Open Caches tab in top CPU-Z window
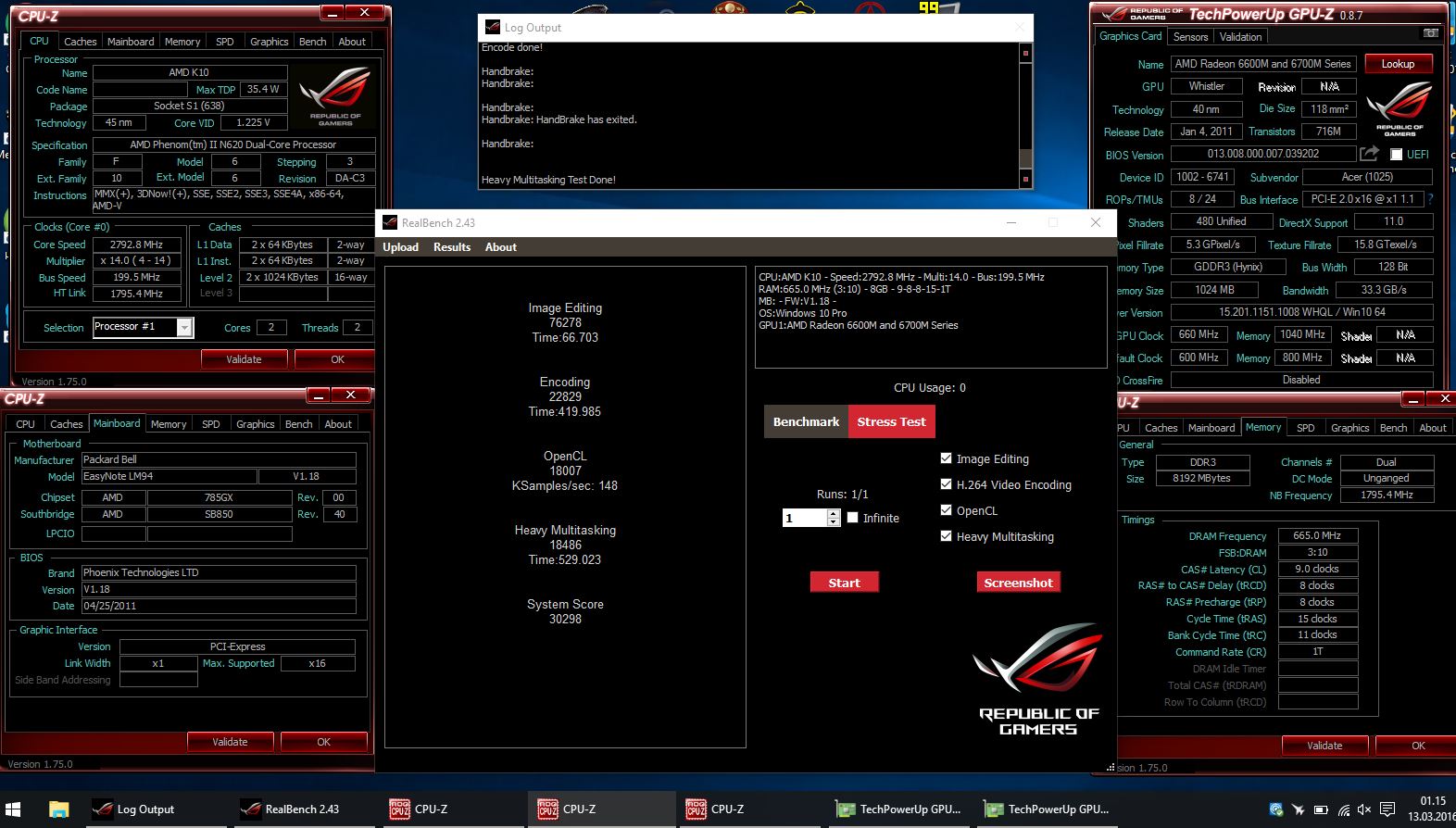The width and height of the screenshot is (1456, 828). click(80, 42)
